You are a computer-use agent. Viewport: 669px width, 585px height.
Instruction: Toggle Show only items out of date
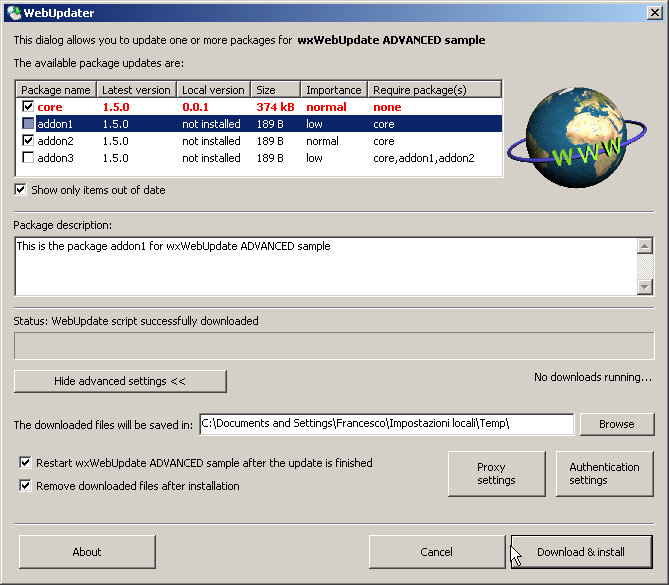(21, 190)
